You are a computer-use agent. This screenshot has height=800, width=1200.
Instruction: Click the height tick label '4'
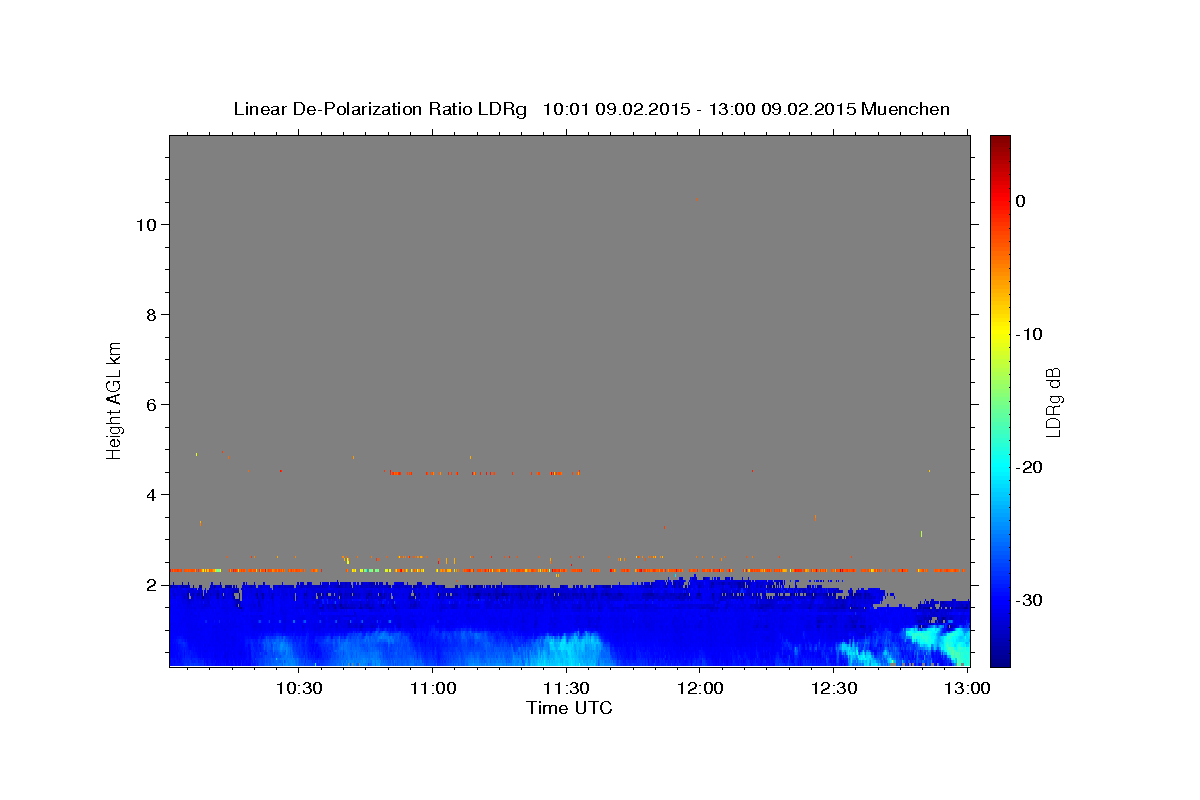[151, 494]
